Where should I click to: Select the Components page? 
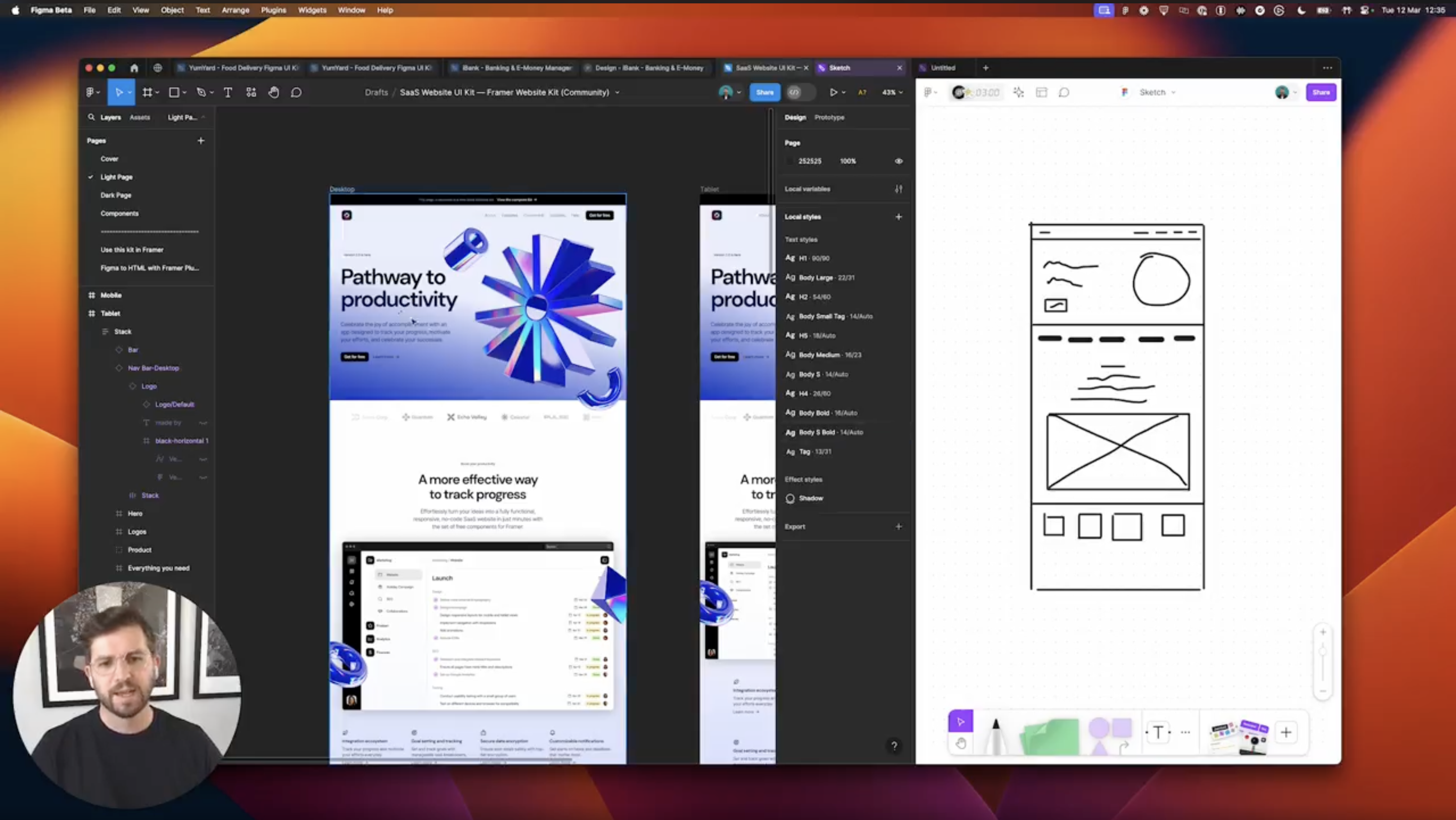click(x=119, y=213)
